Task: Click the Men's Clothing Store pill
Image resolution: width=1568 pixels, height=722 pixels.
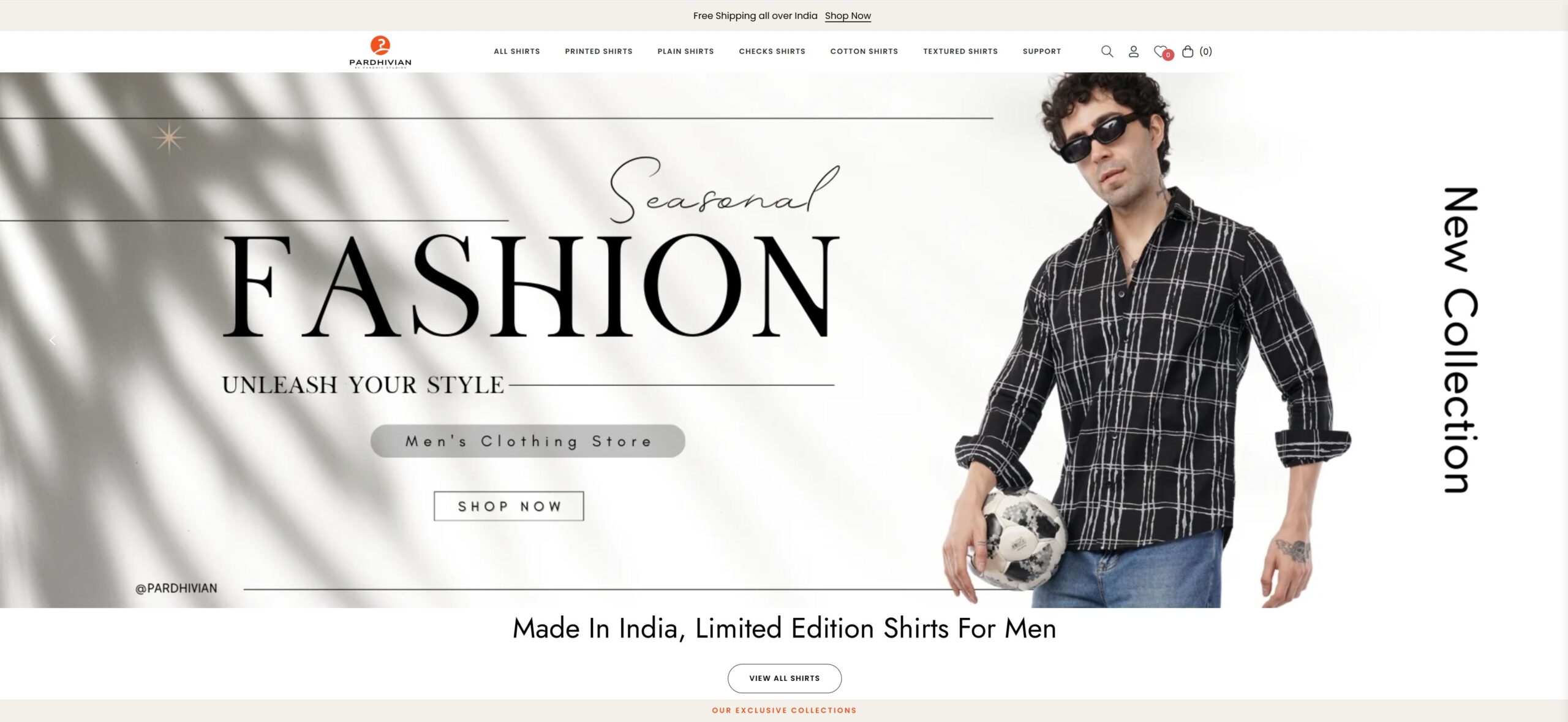Action: [528, 441]
